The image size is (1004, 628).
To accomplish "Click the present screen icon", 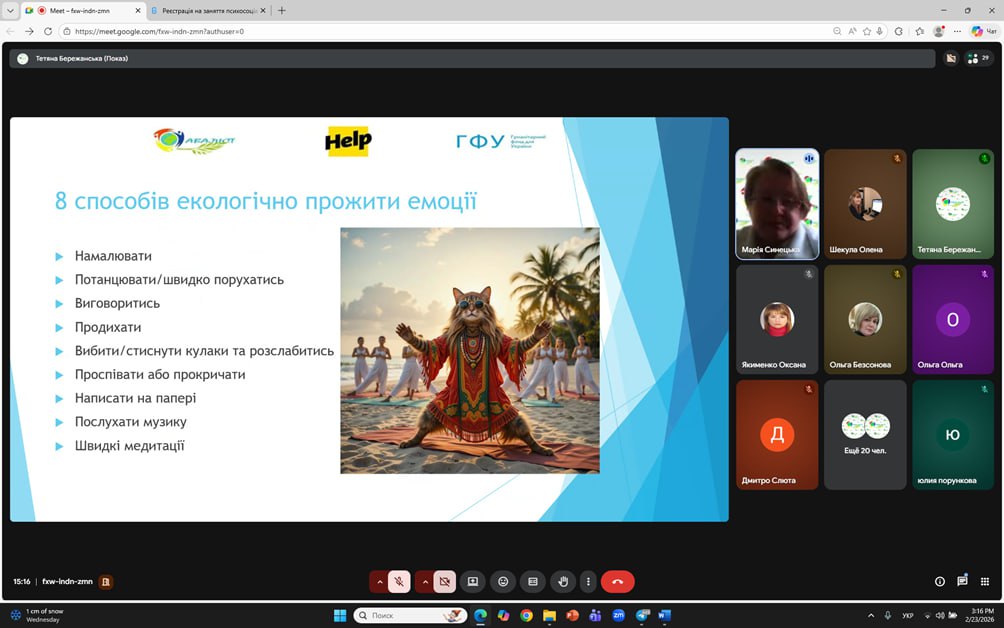I will coord(473,581).
